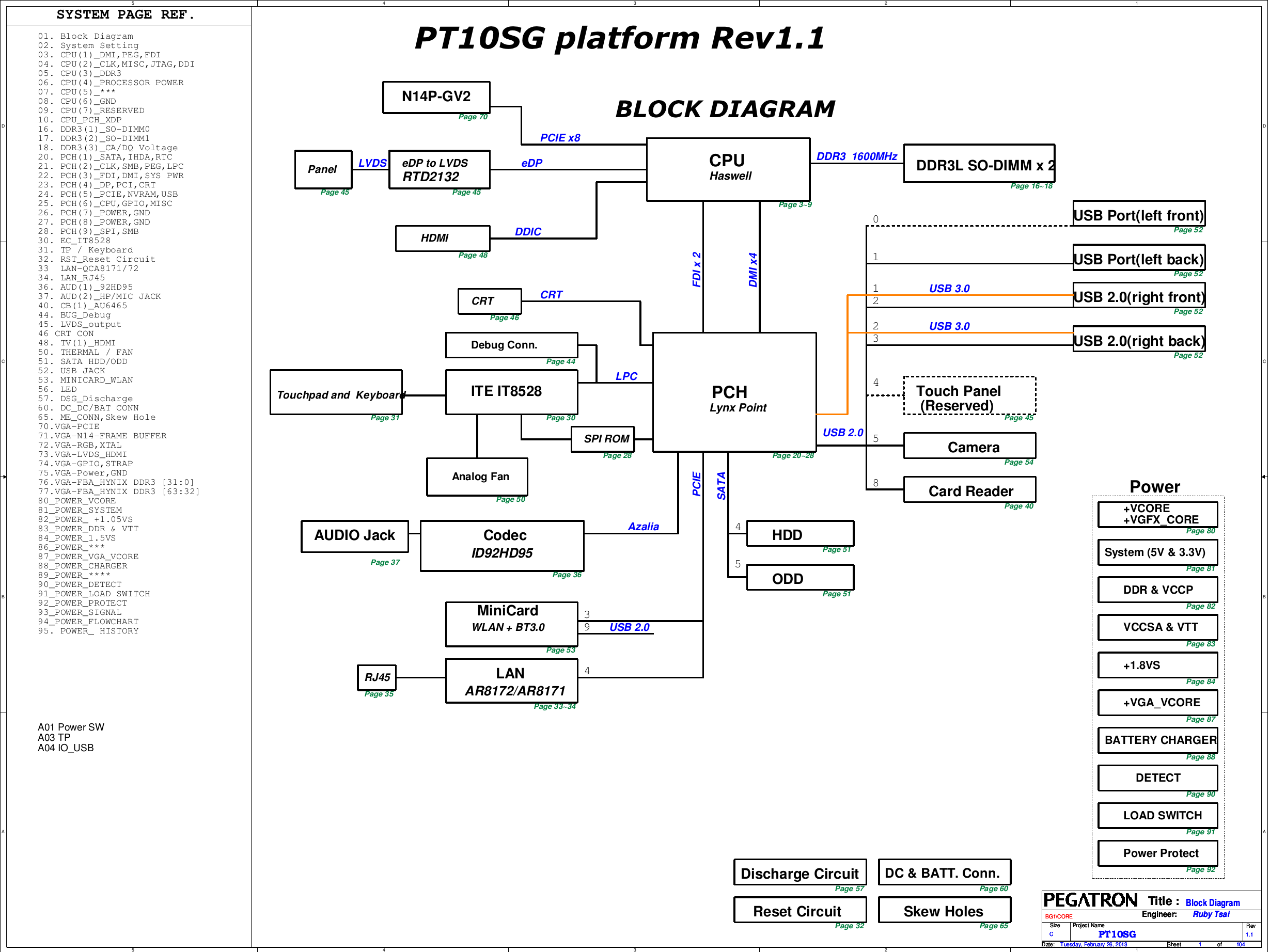Click '01. Block Diagram' in page list
Viewport: 1270px width, 952px height.
86,36
